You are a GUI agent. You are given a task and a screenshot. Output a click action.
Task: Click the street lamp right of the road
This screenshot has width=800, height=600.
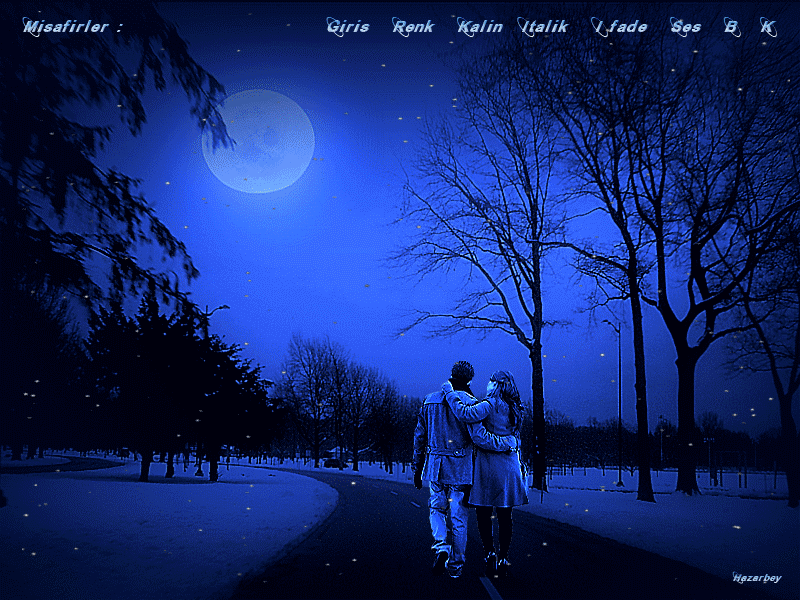coord(618,400)
